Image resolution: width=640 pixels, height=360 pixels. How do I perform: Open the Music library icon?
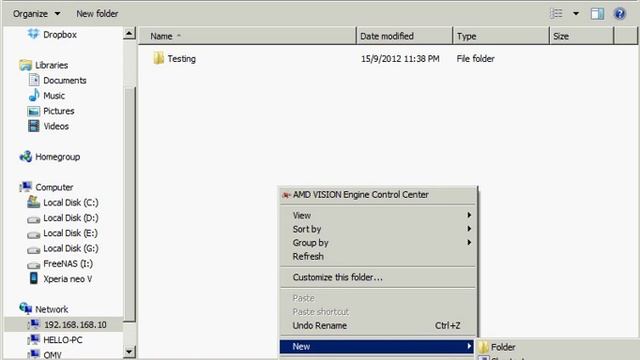click(34, 95)
